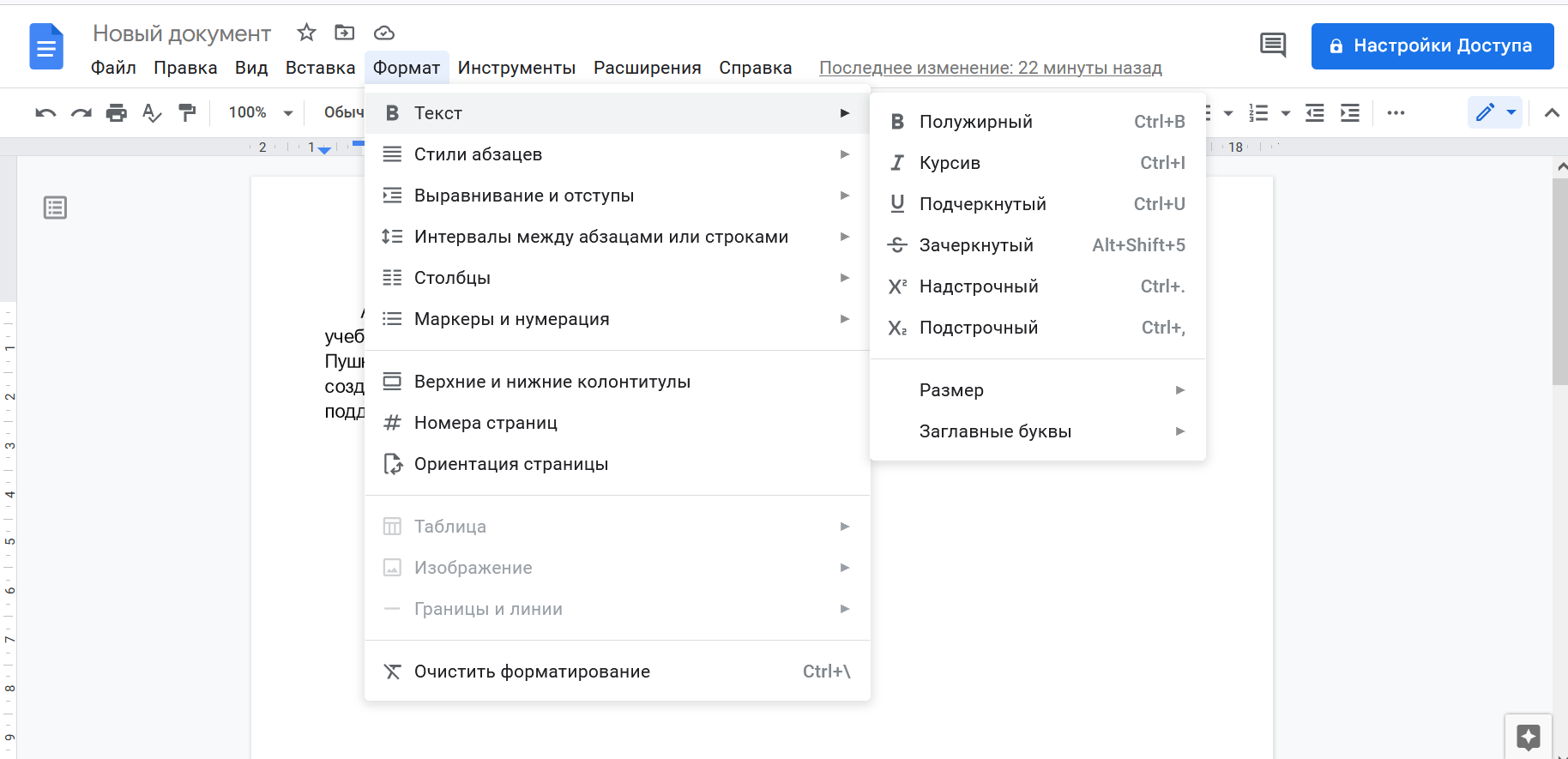Screen dimensions: 1568x759
Task: Click the Explore star button
Action: (x=1529, y=737)
